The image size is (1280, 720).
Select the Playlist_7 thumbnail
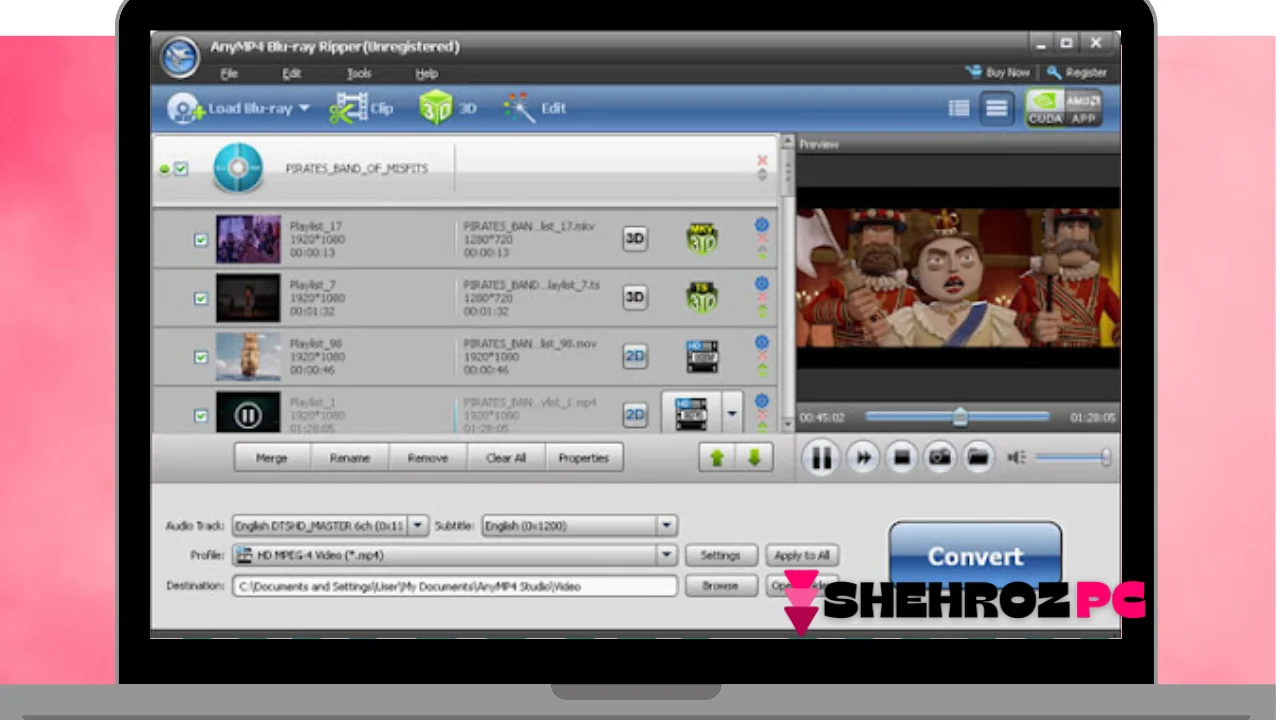248,298
